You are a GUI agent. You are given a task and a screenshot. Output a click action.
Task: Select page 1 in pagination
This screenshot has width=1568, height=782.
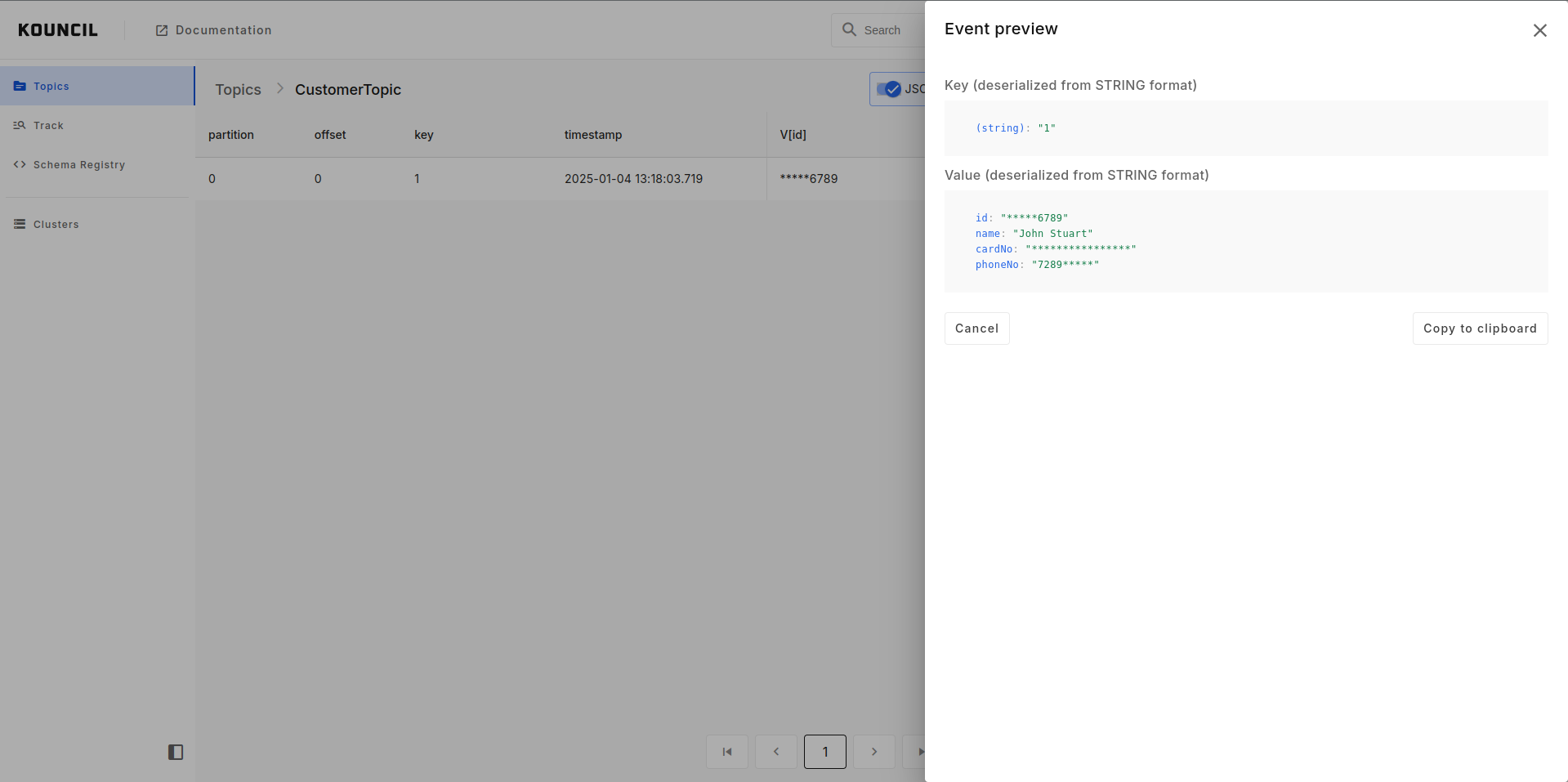click(x=825, y=752)
